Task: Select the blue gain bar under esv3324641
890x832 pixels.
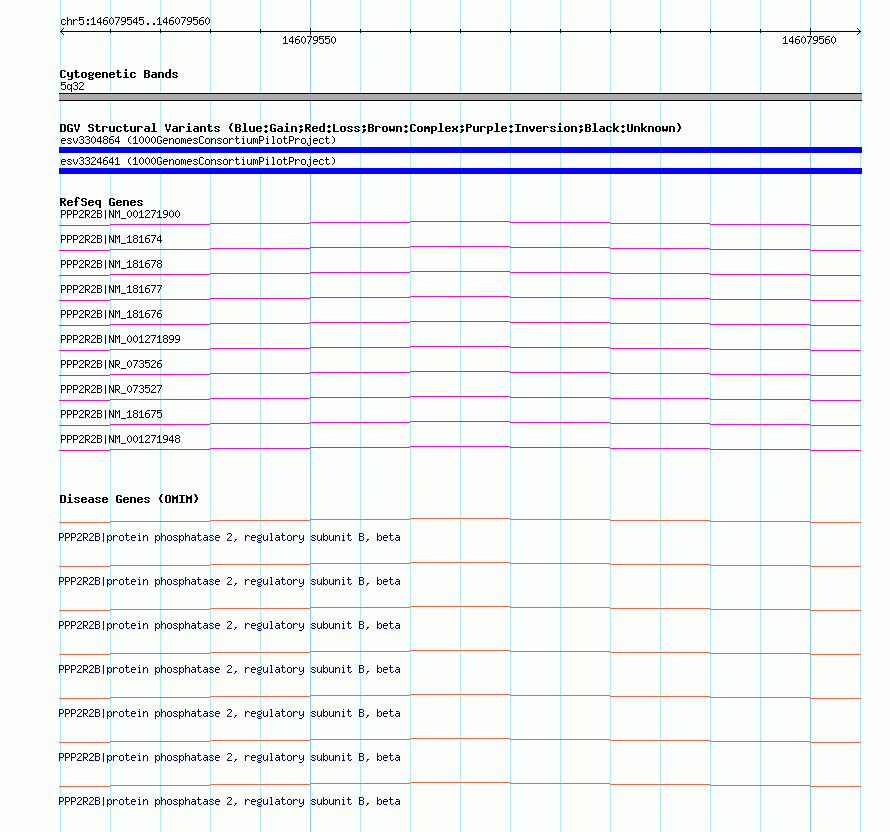Action: tap(460, 171)
